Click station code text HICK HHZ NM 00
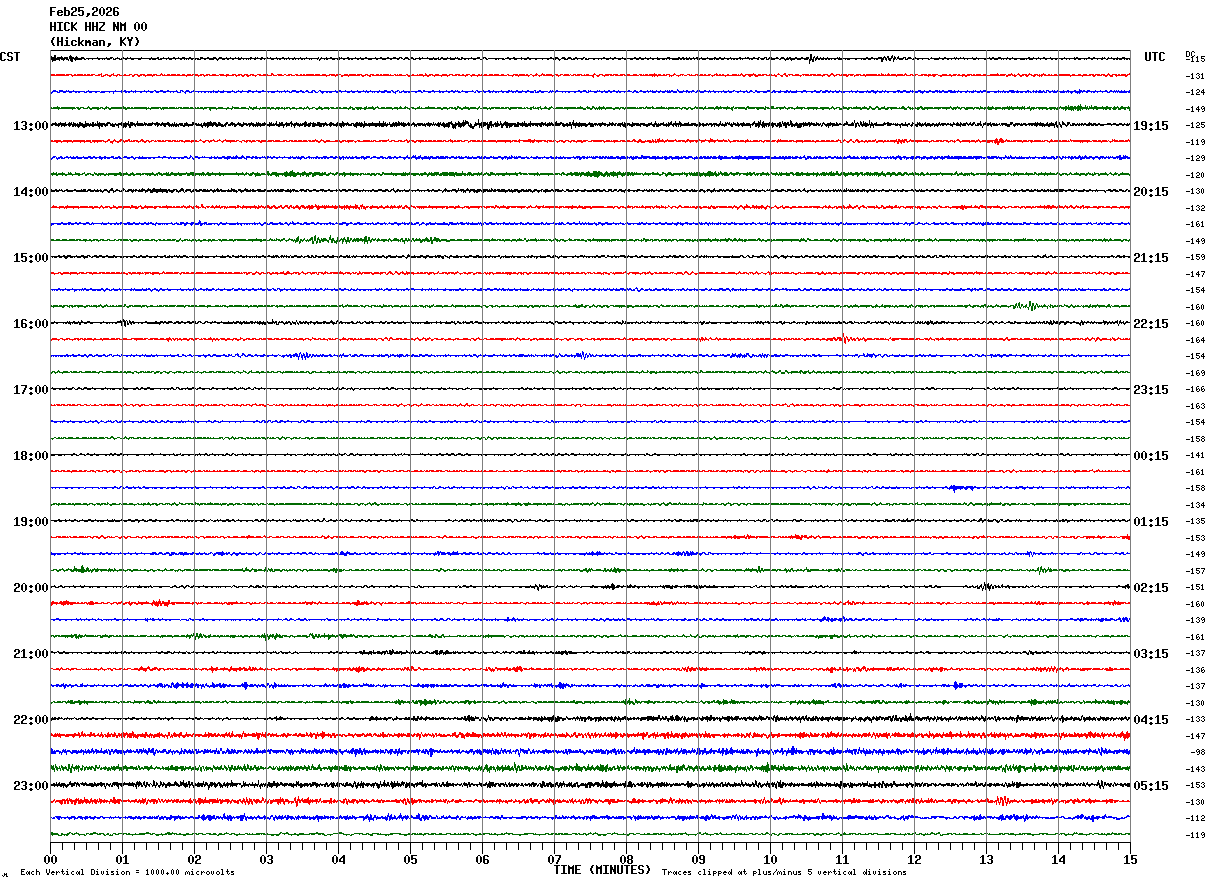 coord(98,27)
